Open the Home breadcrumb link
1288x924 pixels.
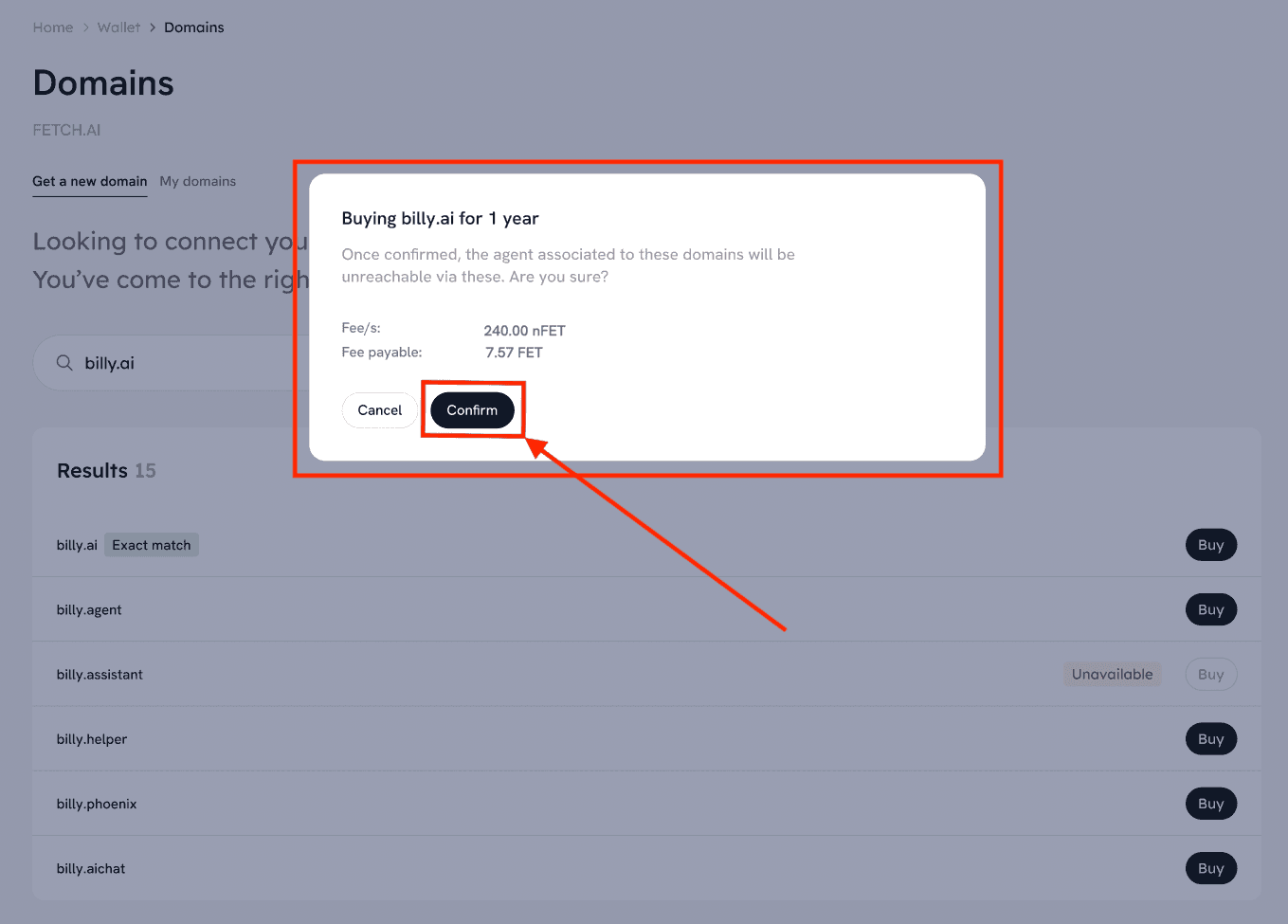coord(53,27)
